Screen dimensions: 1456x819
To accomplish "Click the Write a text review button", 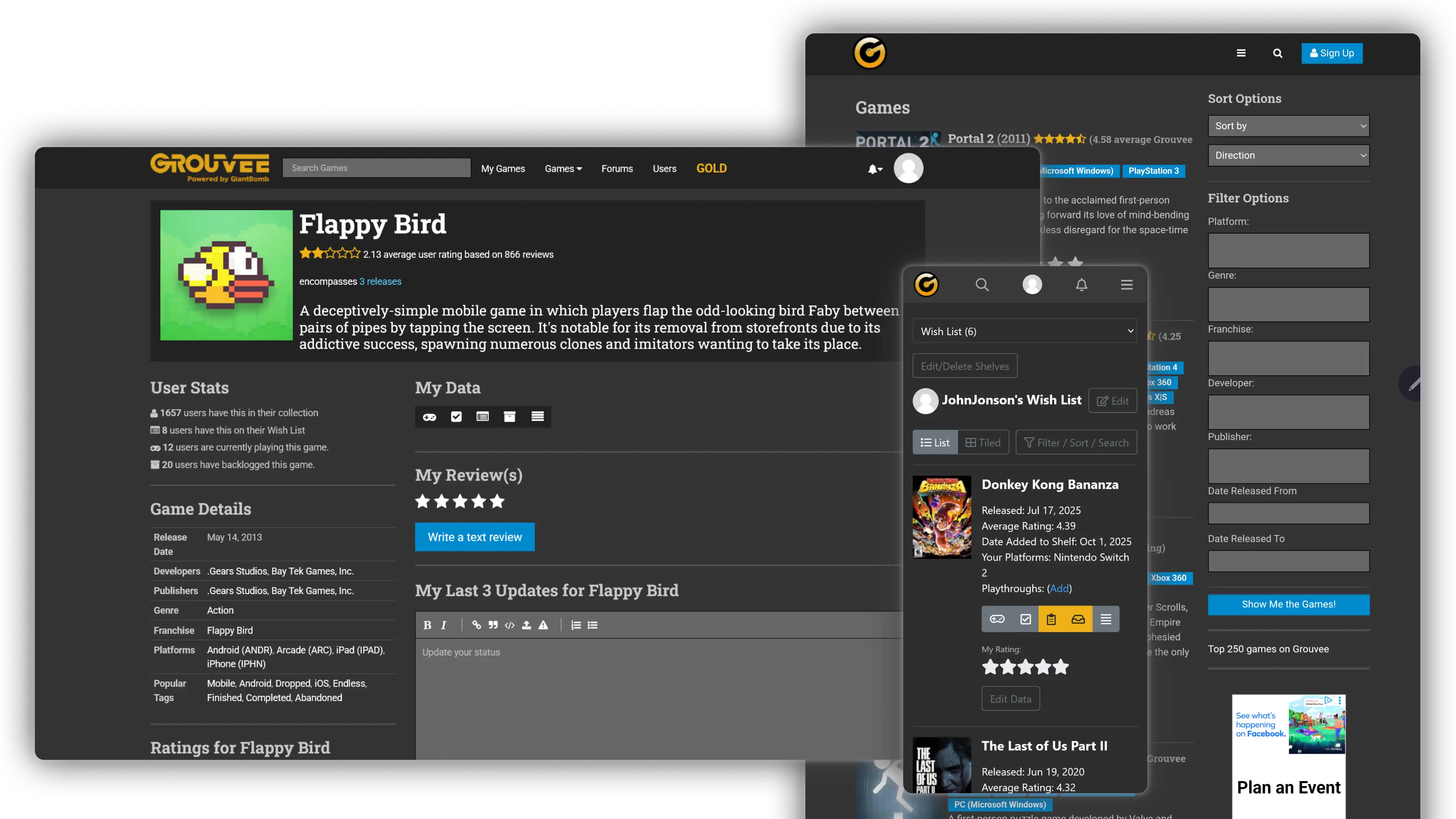I will tap(474, 537).
